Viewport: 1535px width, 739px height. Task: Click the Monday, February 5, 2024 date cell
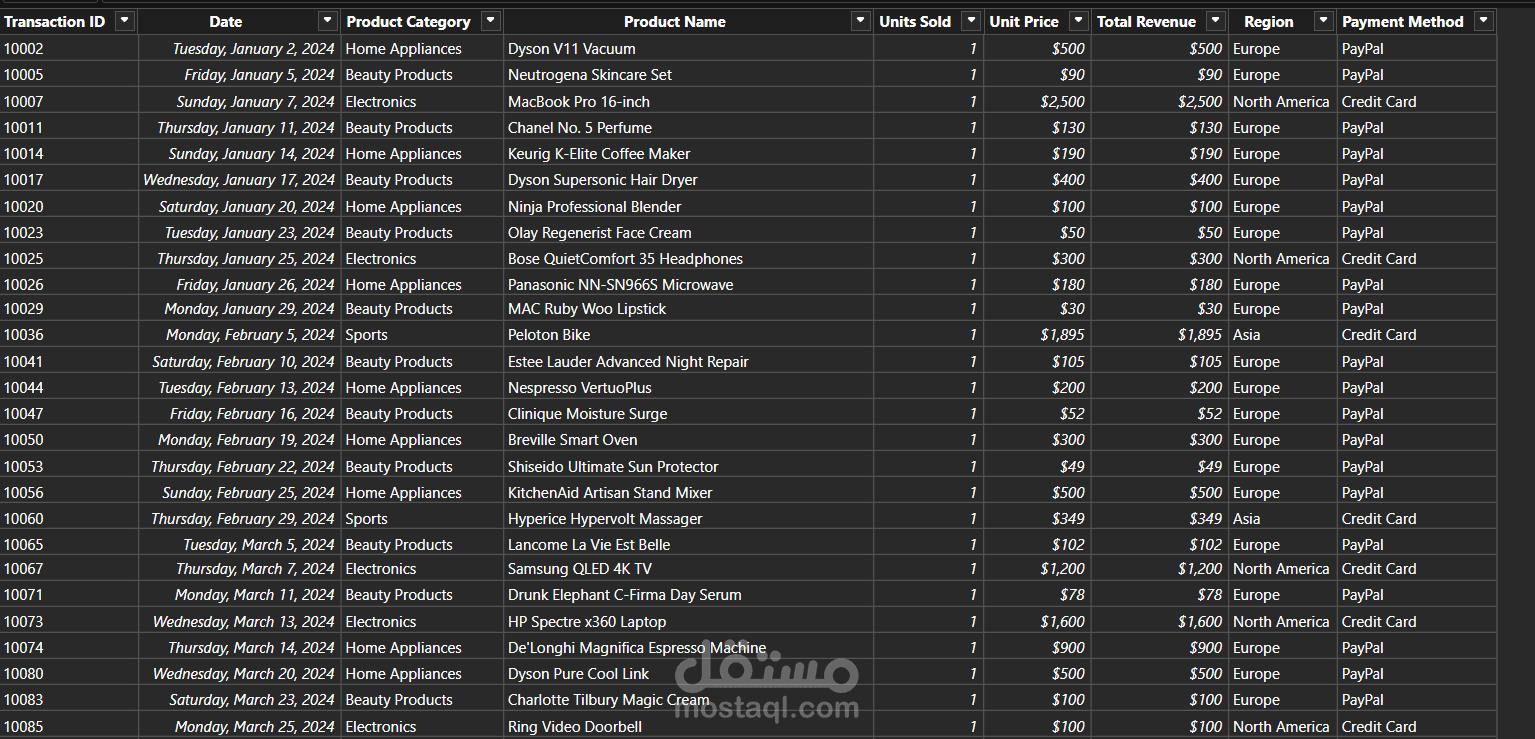(x=239, y=335)
